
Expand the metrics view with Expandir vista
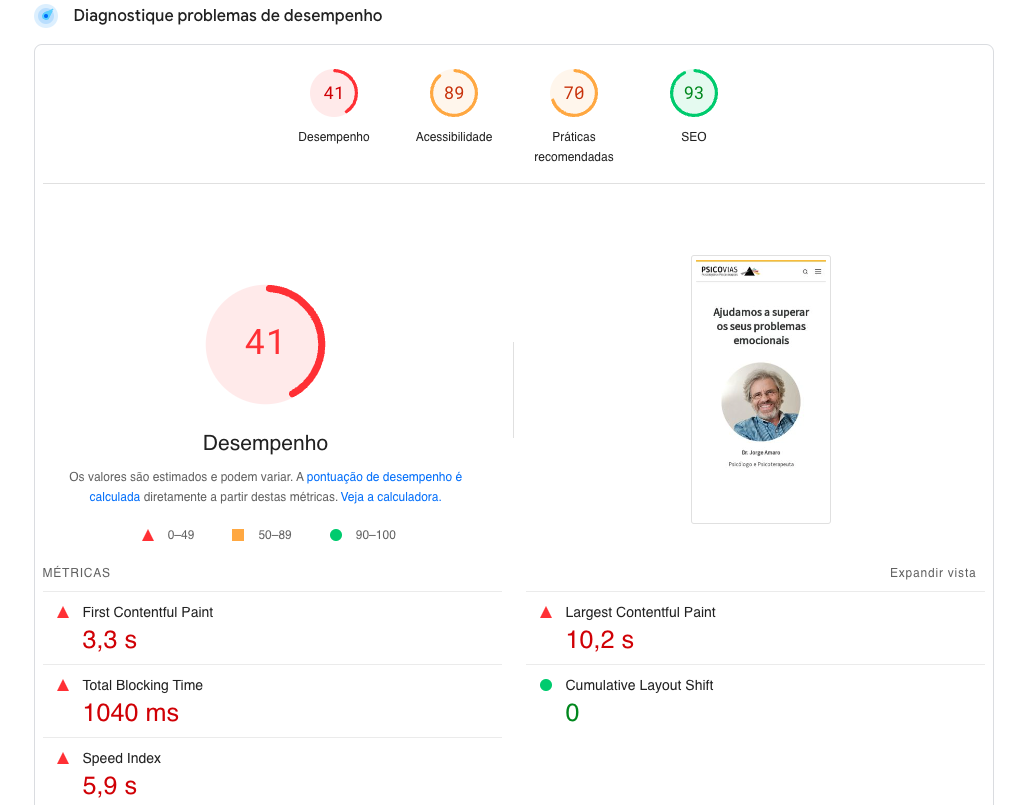tap(932, 573)
